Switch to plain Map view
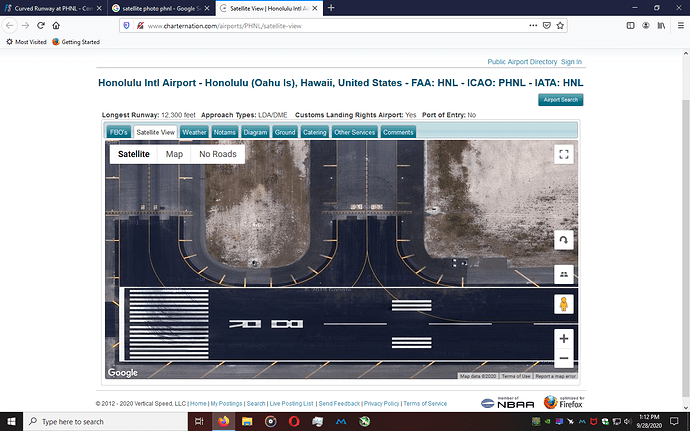Screen dimensions: 690x431 pos(174,154)
